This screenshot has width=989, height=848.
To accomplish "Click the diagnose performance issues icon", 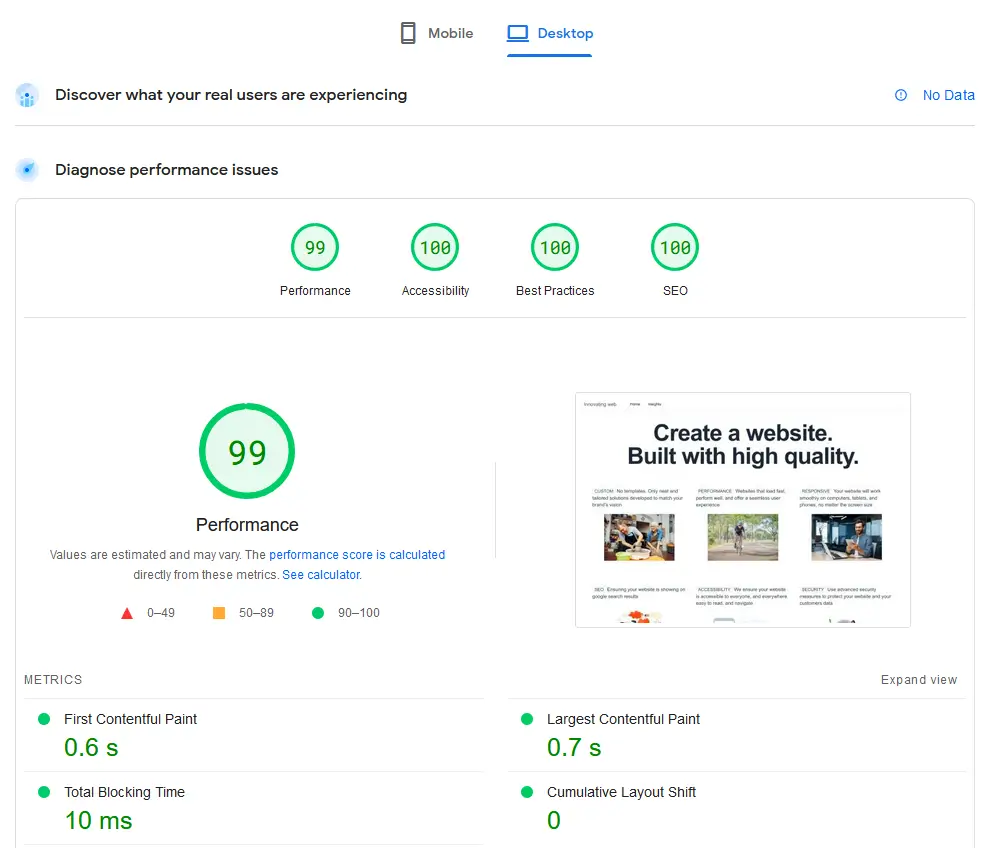I will [27, 169].
